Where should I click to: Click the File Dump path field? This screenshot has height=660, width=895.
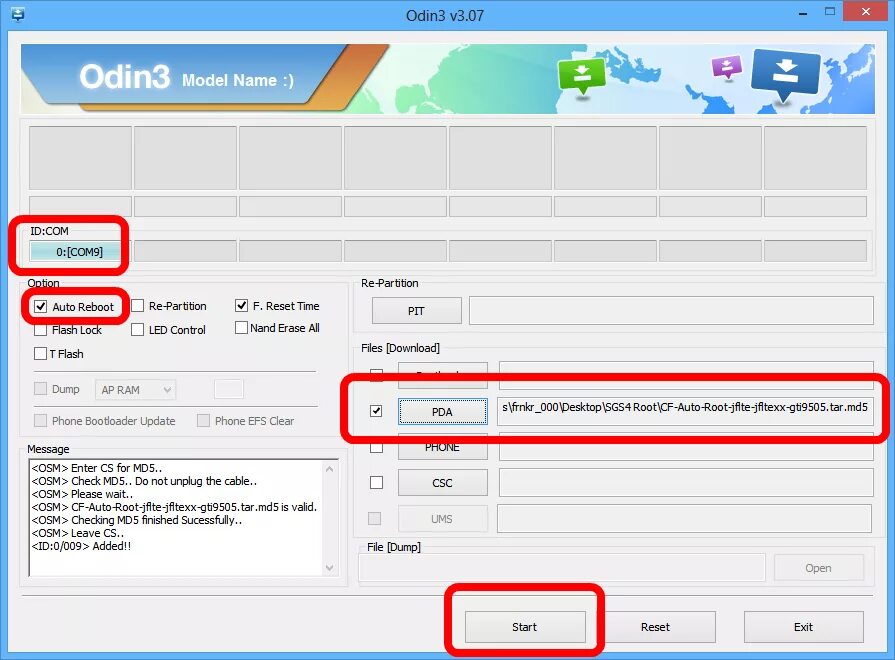(562, 568)
